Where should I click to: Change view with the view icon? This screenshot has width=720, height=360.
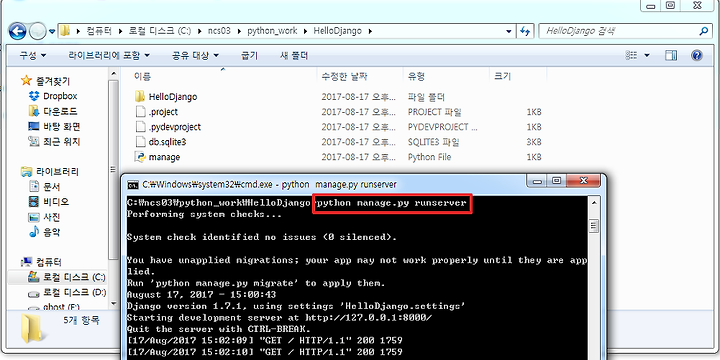(632, 56)
